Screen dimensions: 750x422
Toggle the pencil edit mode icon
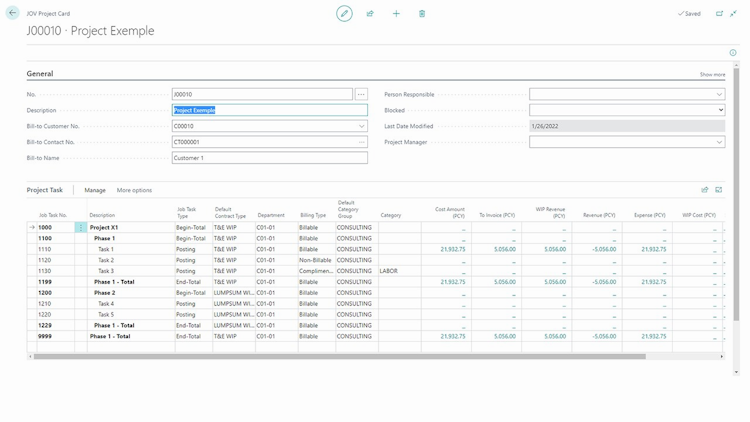[344, 13]
